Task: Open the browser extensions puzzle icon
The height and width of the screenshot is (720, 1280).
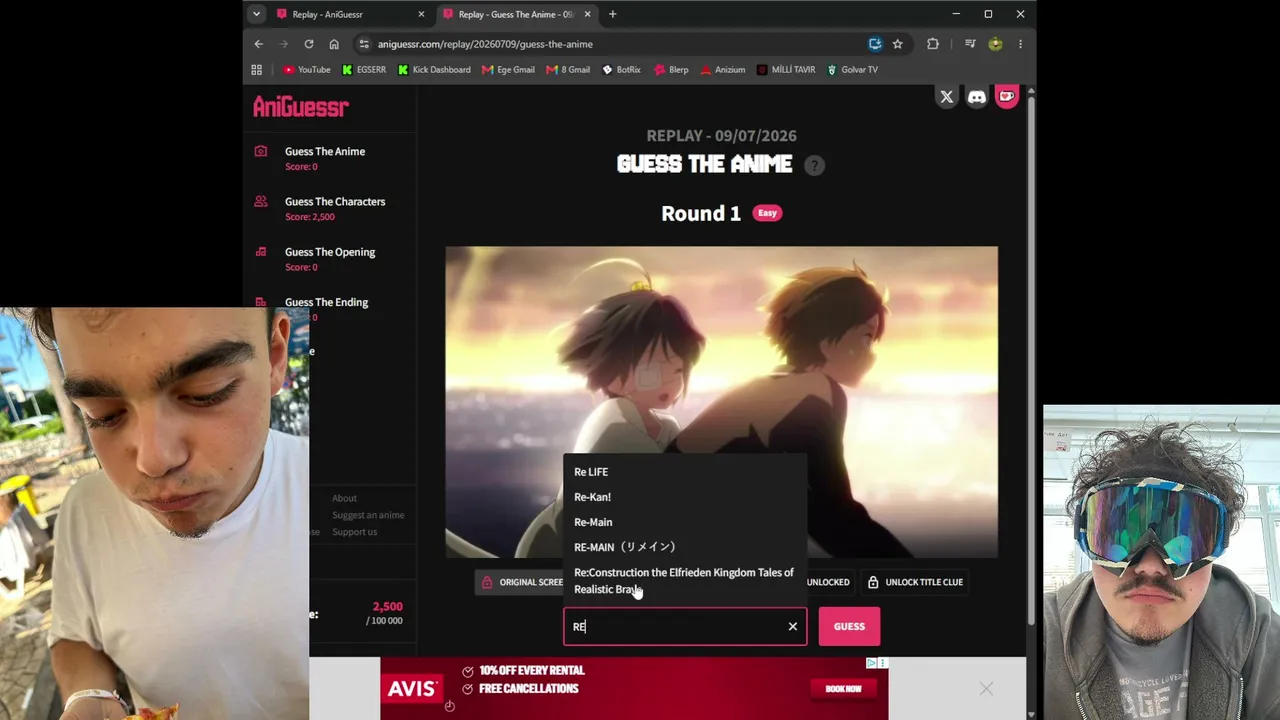Action: 933,44
